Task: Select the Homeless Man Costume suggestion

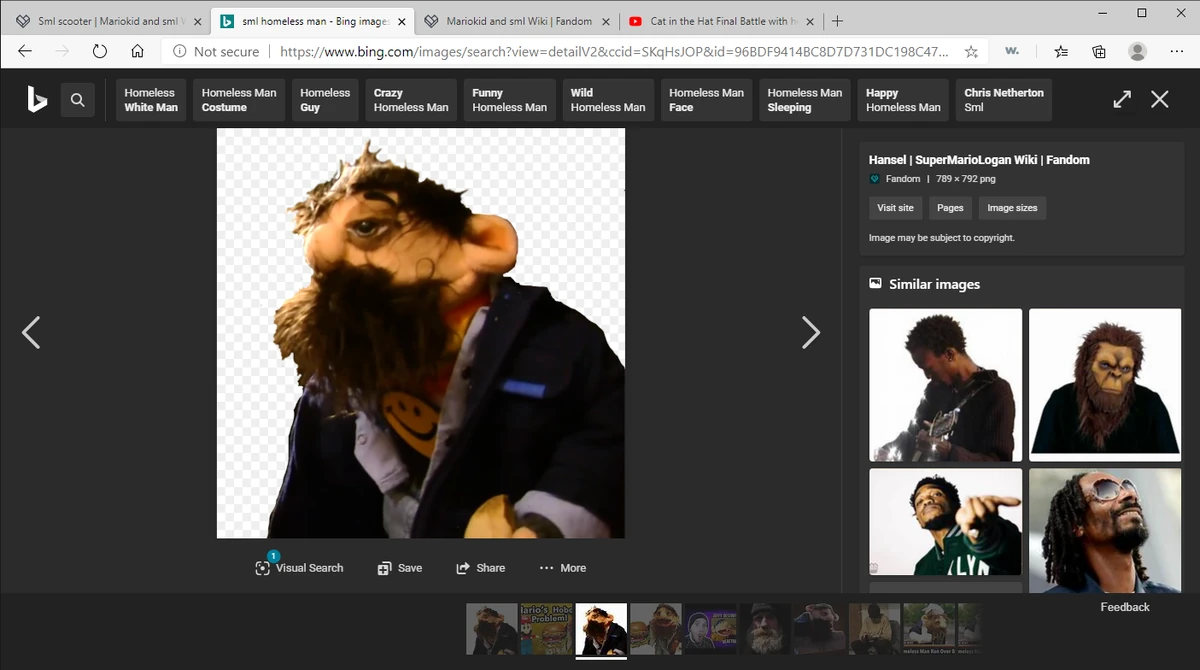Action: click(239, 100)
